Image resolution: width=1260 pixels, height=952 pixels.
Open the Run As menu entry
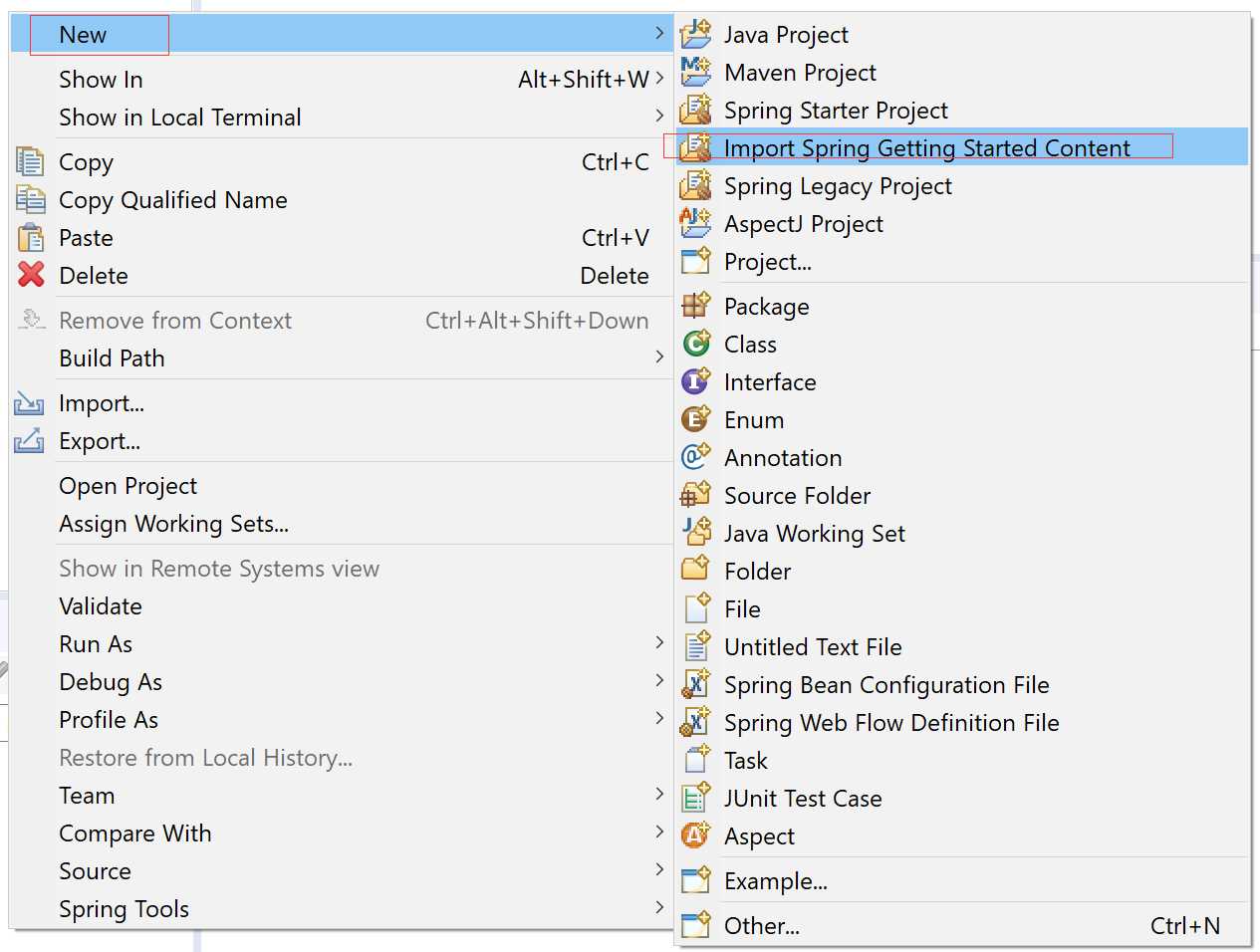[342, 644]
